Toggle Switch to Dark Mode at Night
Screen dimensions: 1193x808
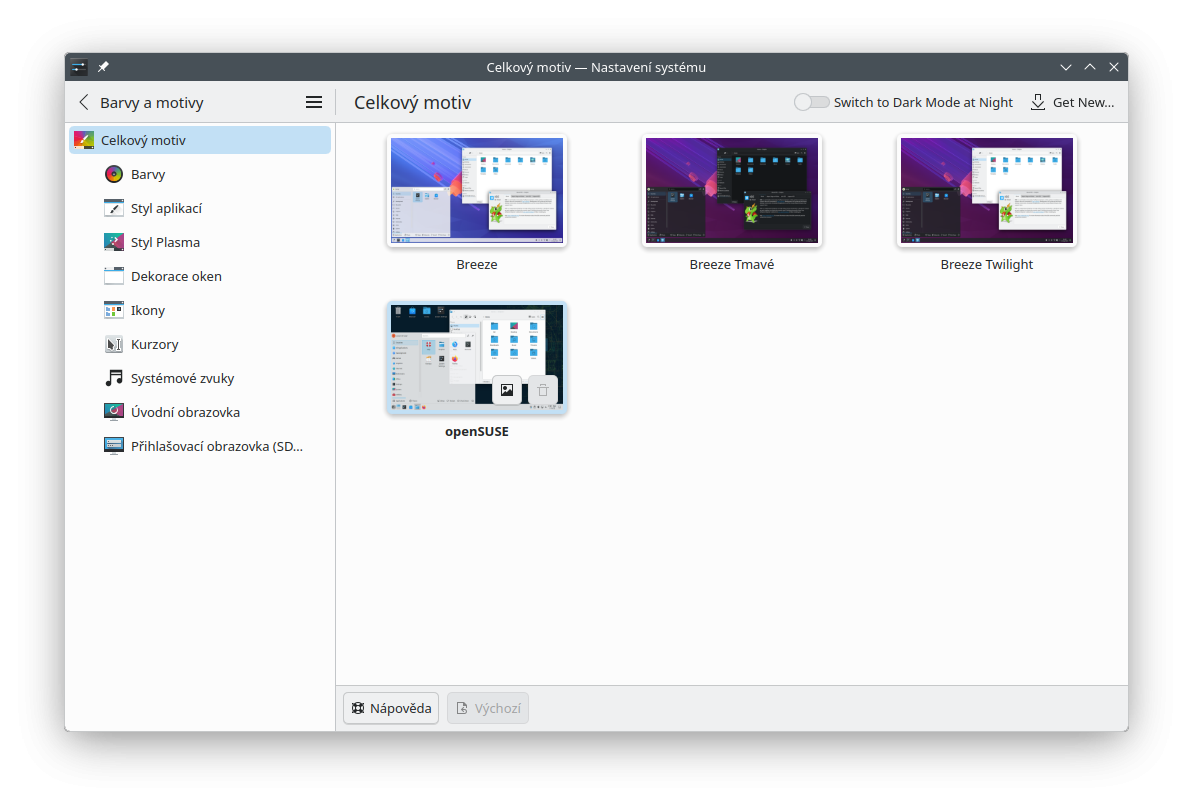[x=811, y=102]
